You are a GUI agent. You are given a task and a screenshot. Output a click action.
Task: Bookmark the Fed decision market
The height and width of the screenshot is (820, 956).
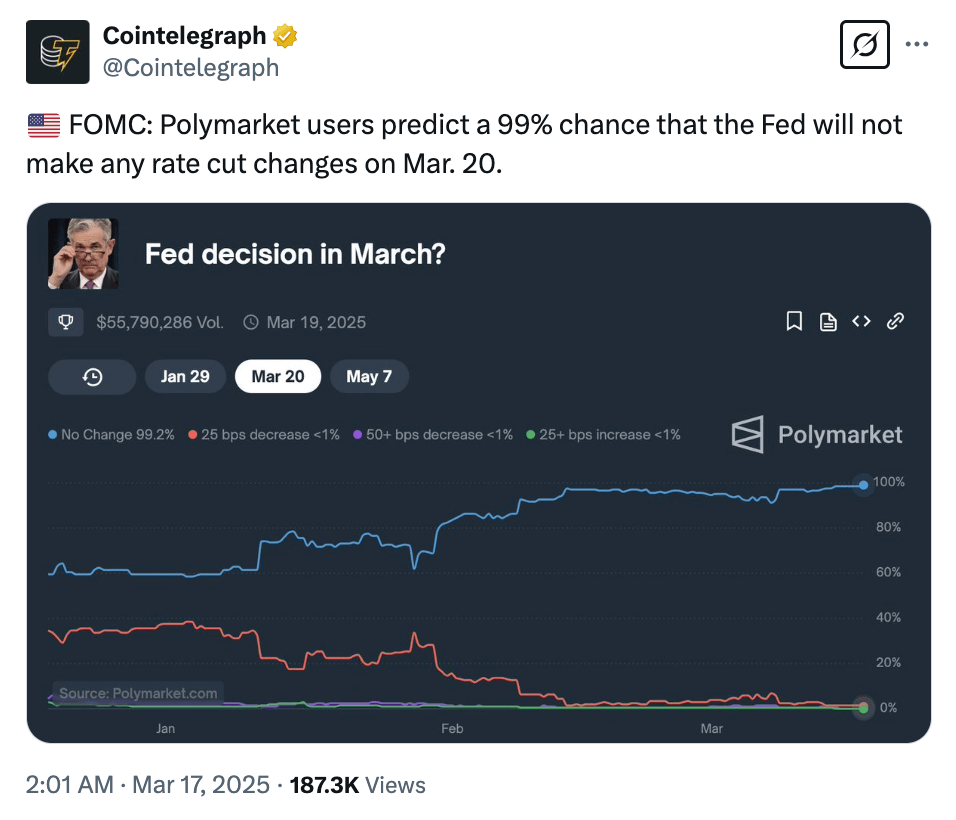click(794, 321)
